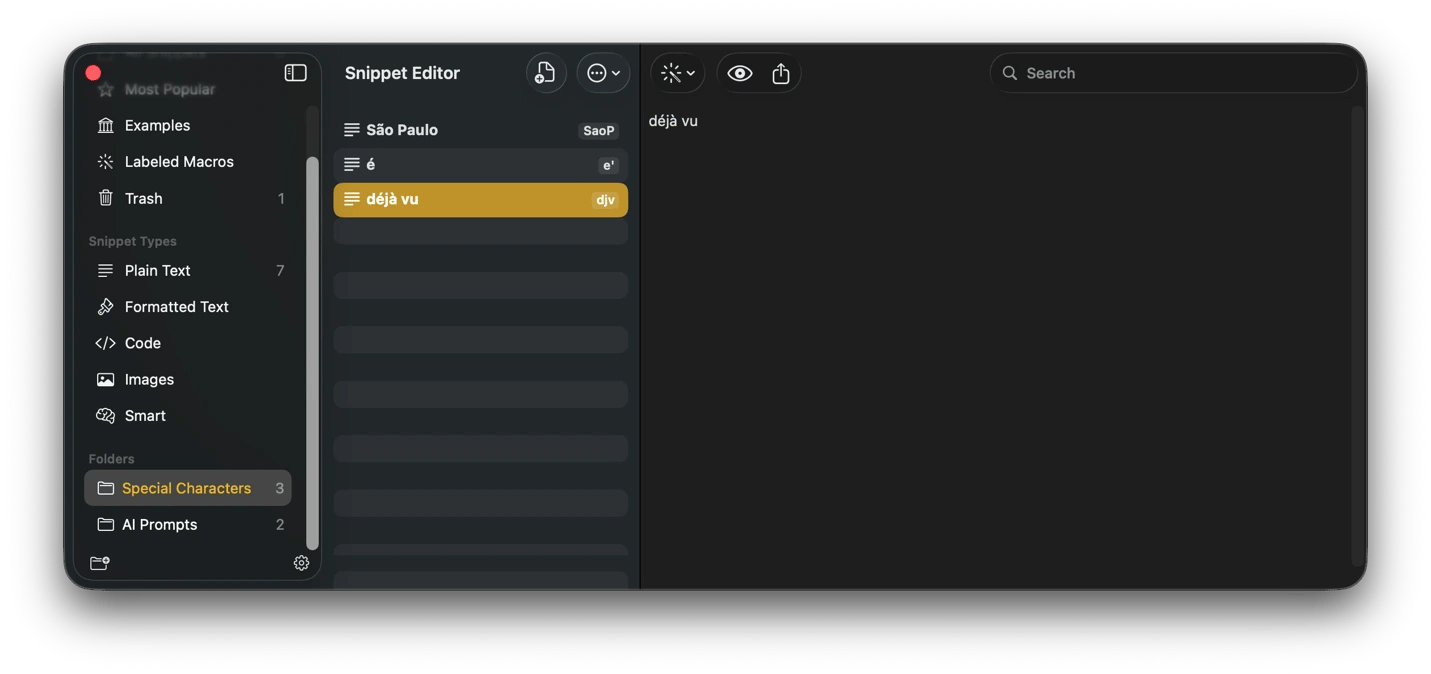Click the déjà vu text in editor

click(x=673, y=121)
